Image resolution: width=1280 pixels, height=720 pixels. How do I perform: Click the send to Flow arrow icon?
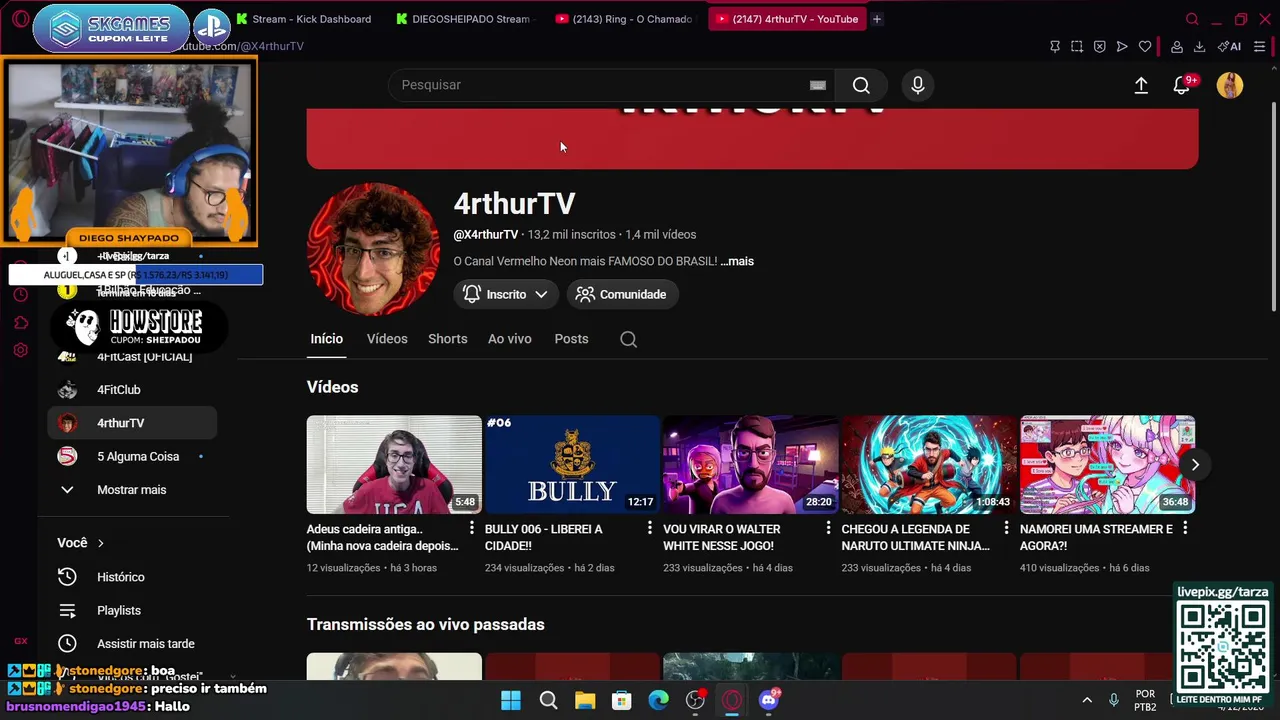pos(1122,46)
